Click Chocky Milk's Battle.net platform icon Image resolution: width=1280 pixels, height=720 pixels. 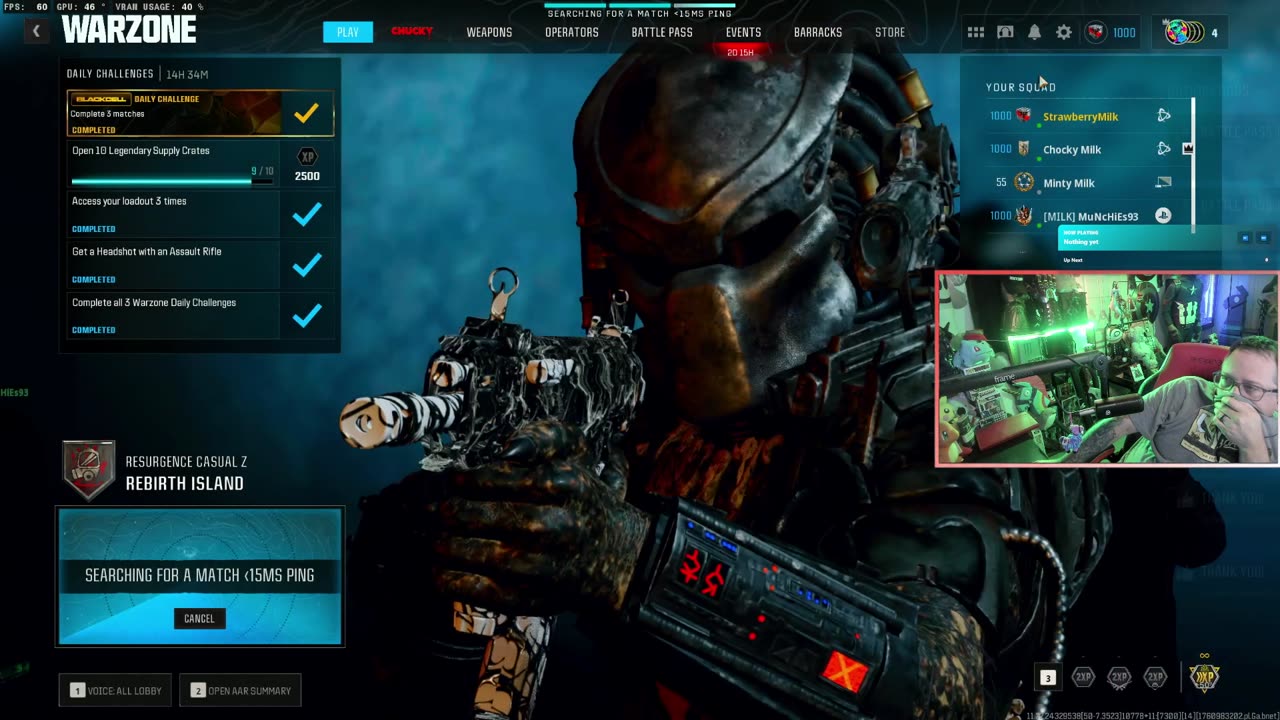coord(1163,149)
